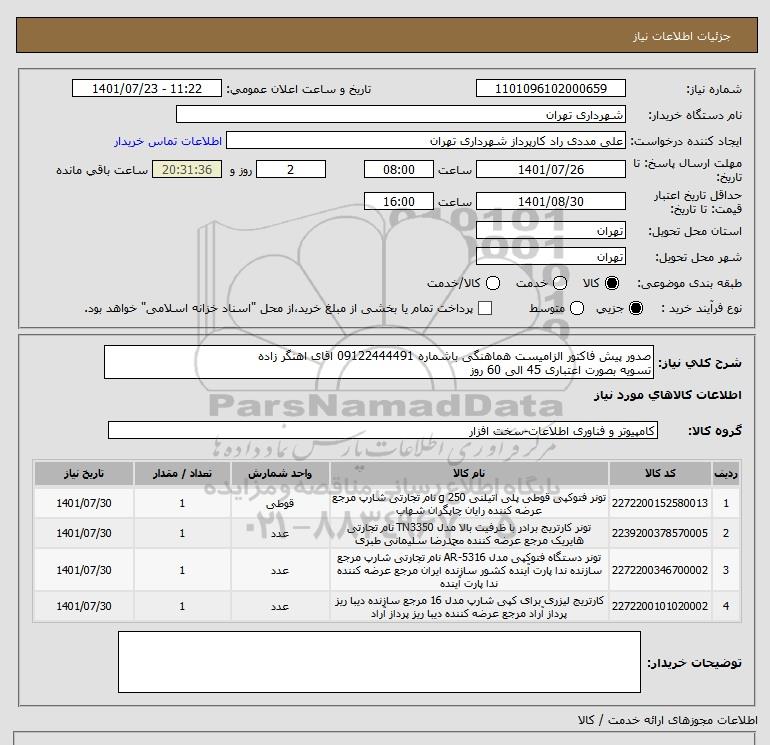Click the Brother TN3350 toner cartridge name
The width and height of the screenshot is (770, 745).
[x=469, y=534]
